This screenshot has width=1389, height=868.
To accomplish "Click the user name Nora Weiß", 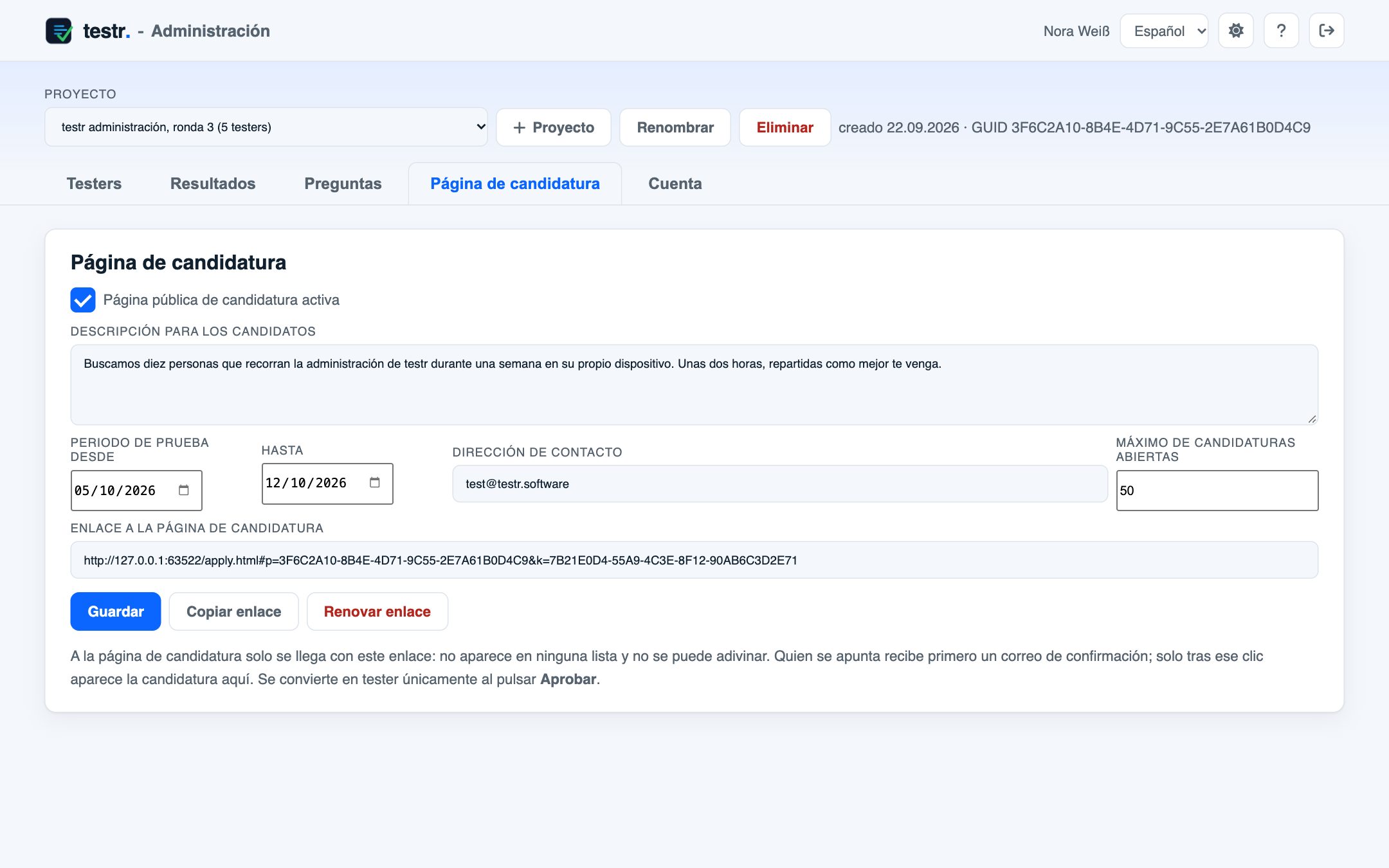I will [1076, 31].
